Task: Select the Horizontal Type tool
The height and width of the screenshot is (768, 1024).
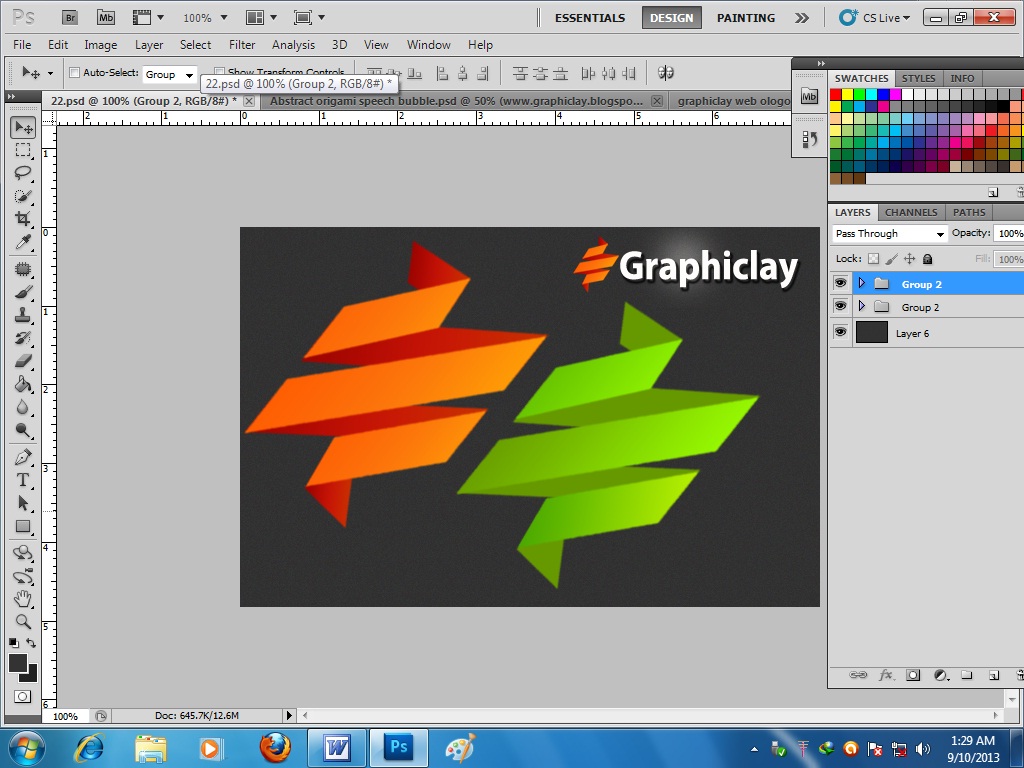Action: (x=23, y=480)
